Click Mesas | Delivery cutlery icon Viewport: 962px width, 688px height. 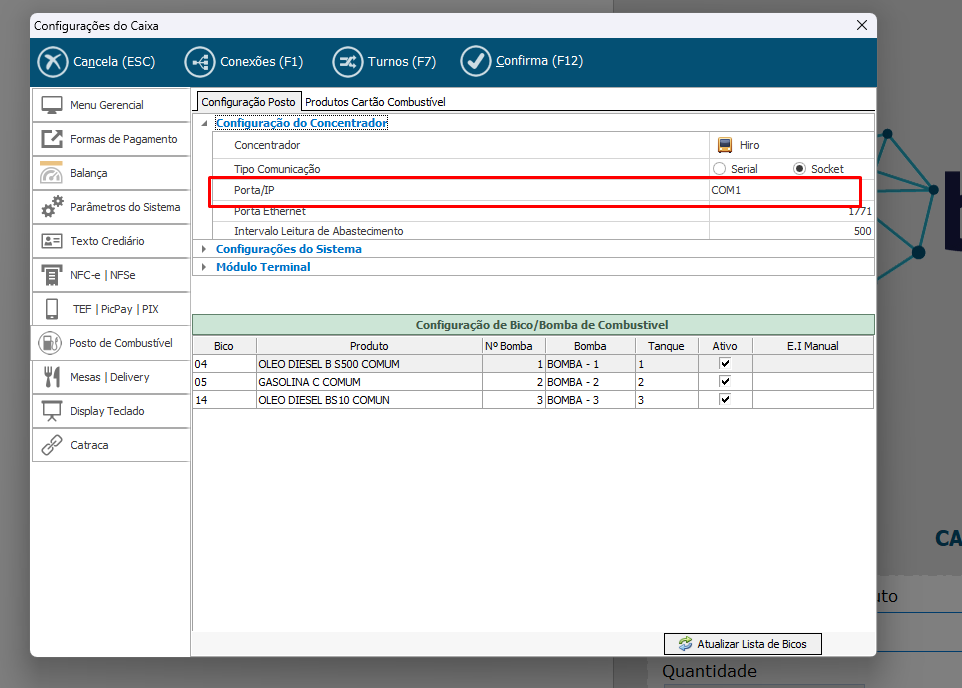coord(52,377)
